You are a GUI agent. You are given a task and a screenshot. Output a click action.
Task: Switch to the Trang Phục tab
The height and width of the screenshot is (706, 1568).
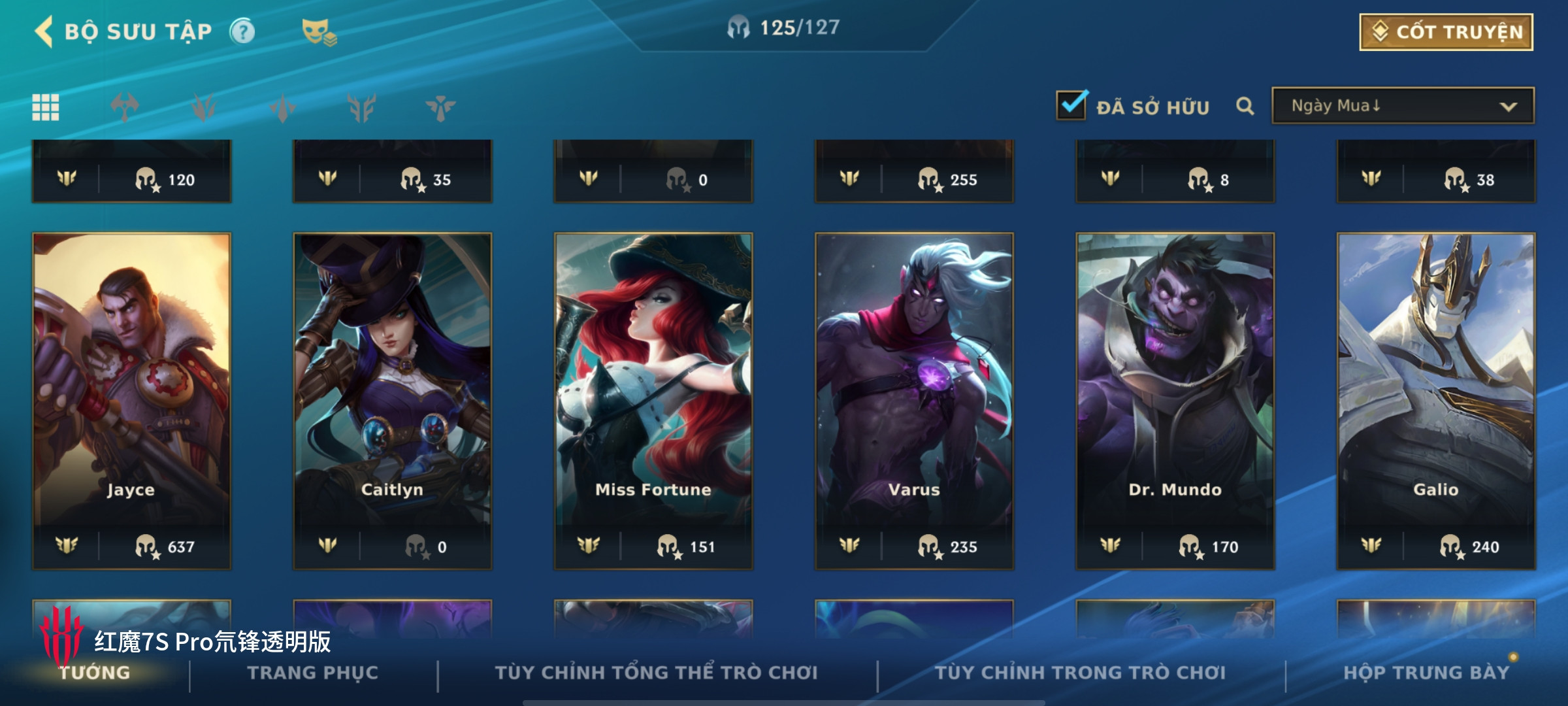[x=313, y=673]
